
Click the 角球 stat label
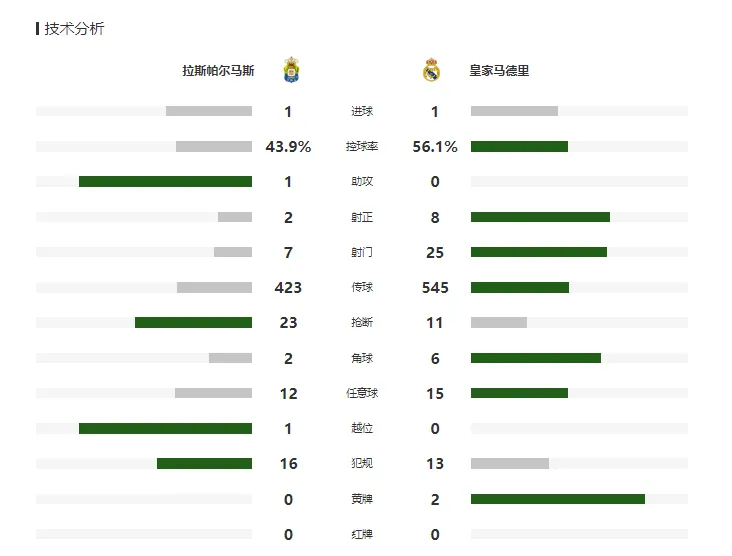(x=362, y=359)
